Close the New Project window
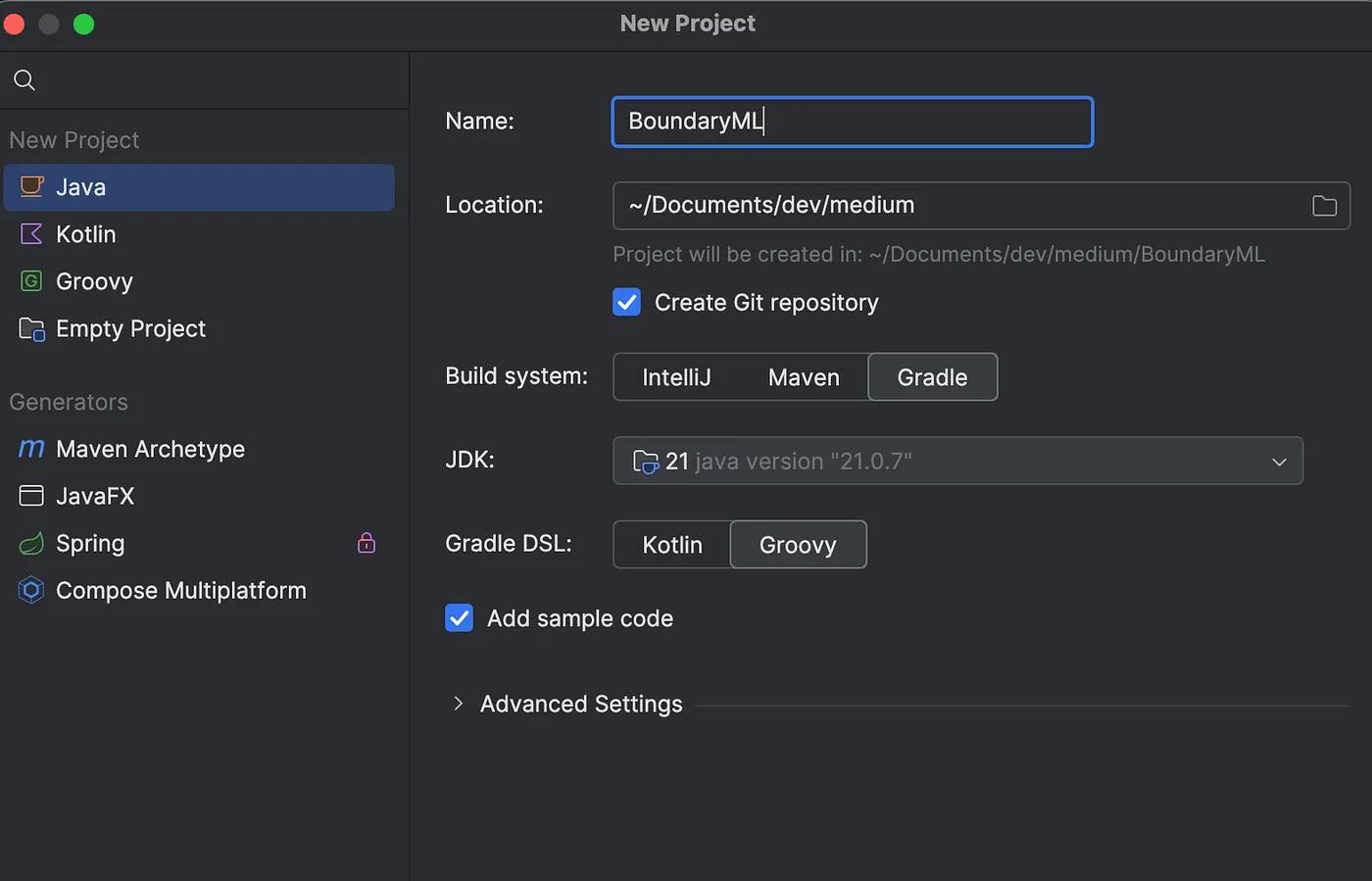 (x=15, y=24)
